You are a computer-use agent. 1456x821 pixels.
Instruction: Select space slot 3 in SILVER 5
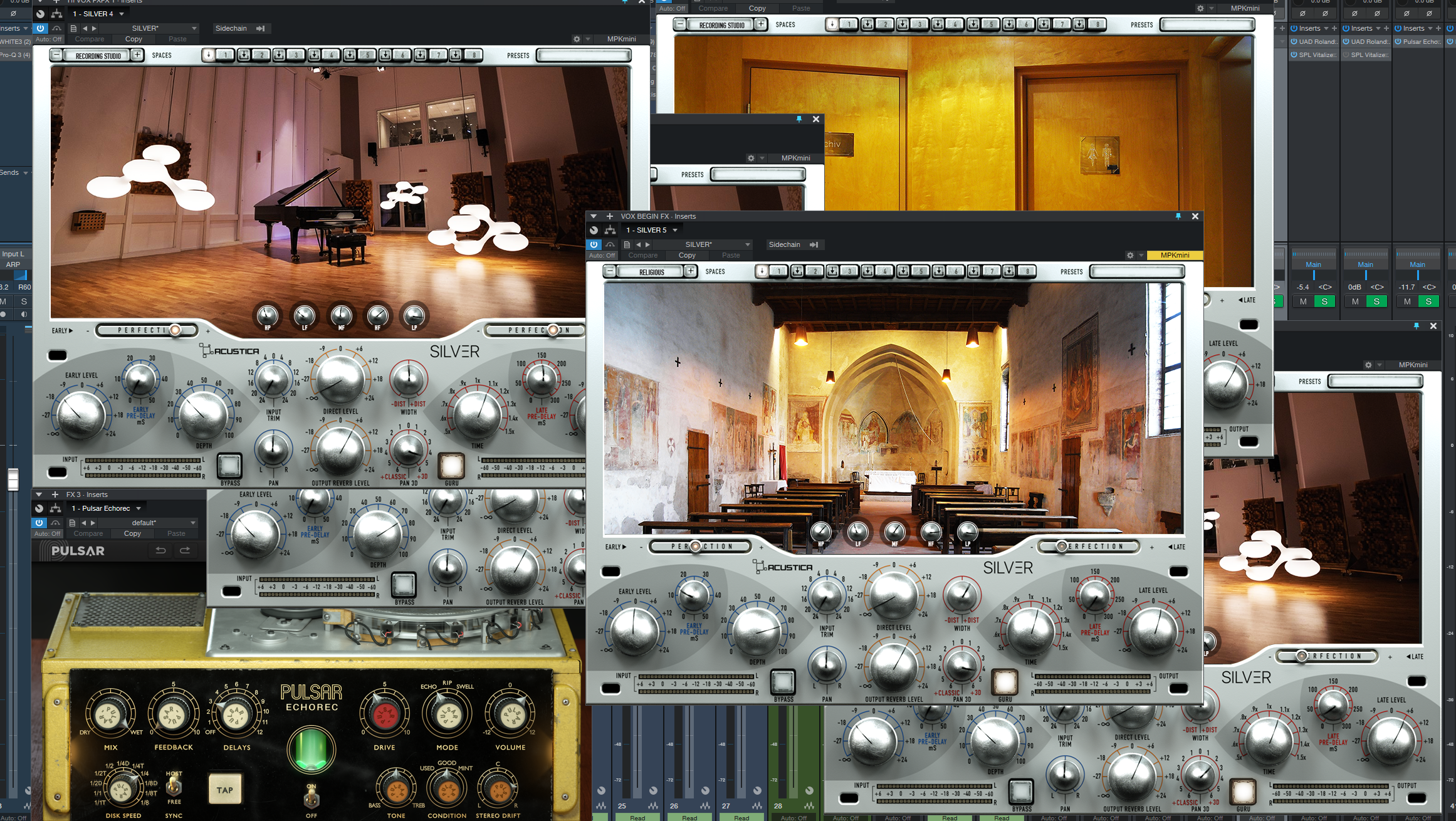tap(849, 271)
